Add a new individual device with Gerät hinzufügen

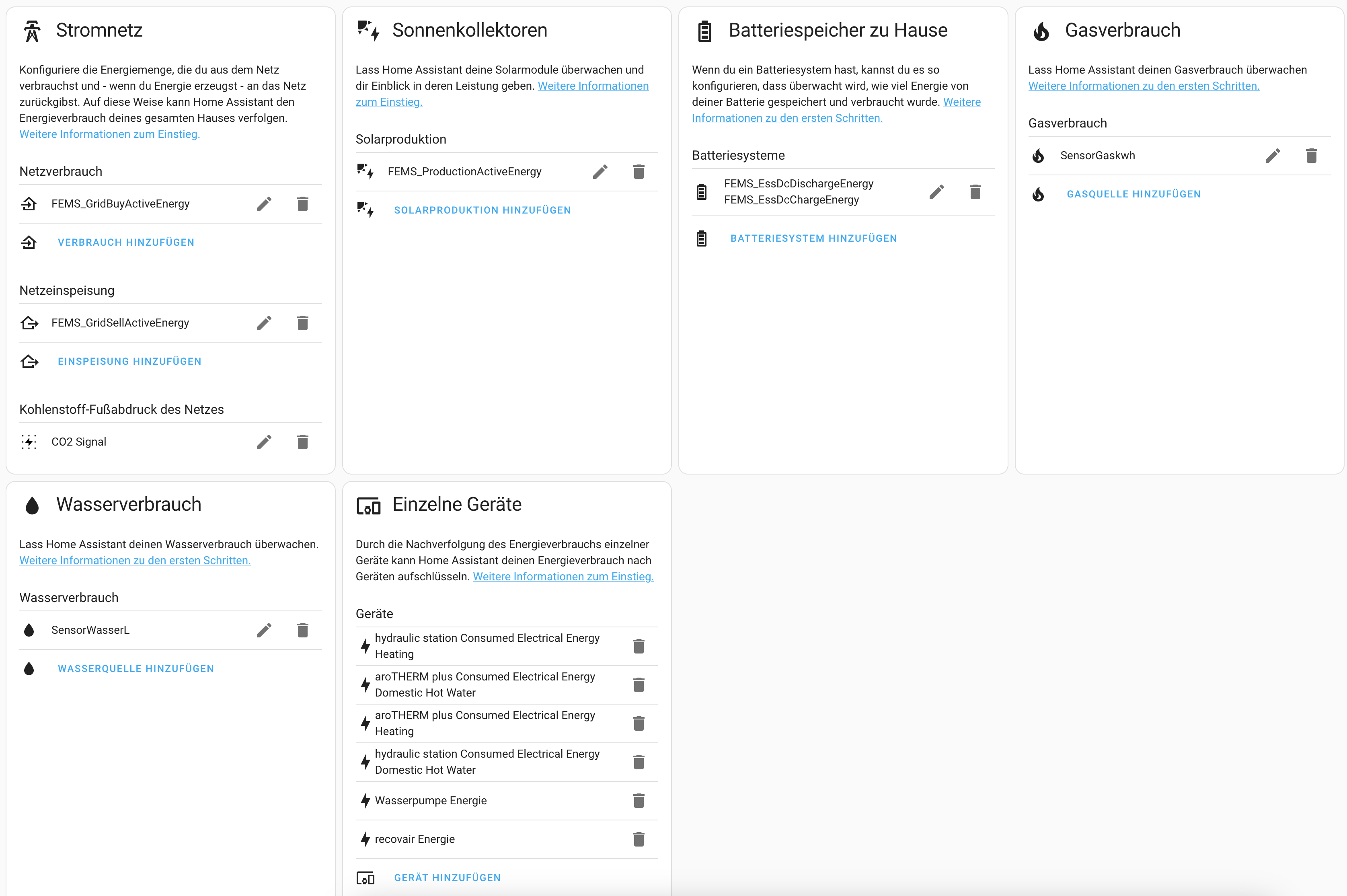click(x=447, y=878)
